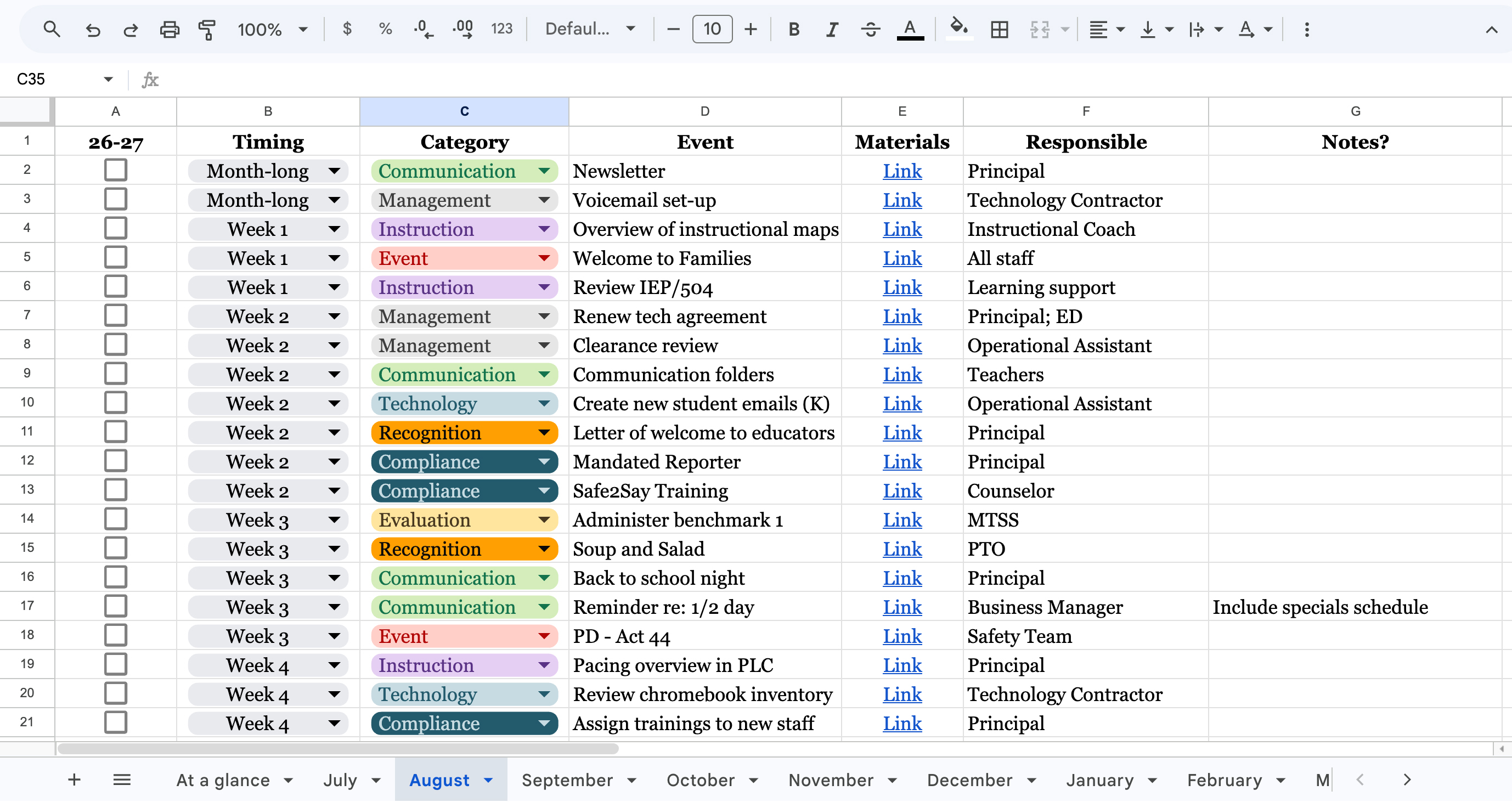Open vertical align options
This screenshot has height=802, width=1512.
click(x=1156, y=29)
